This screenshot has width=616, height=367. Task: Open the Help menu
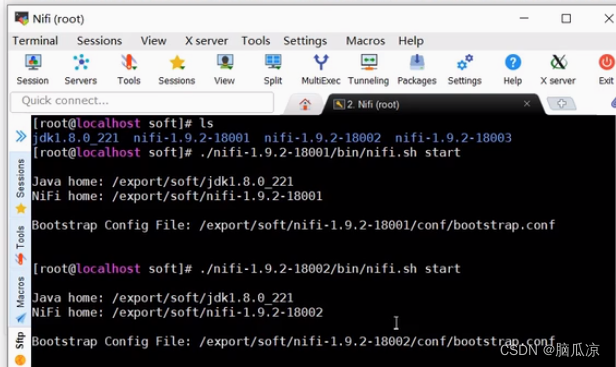click(x=411, y=41)
